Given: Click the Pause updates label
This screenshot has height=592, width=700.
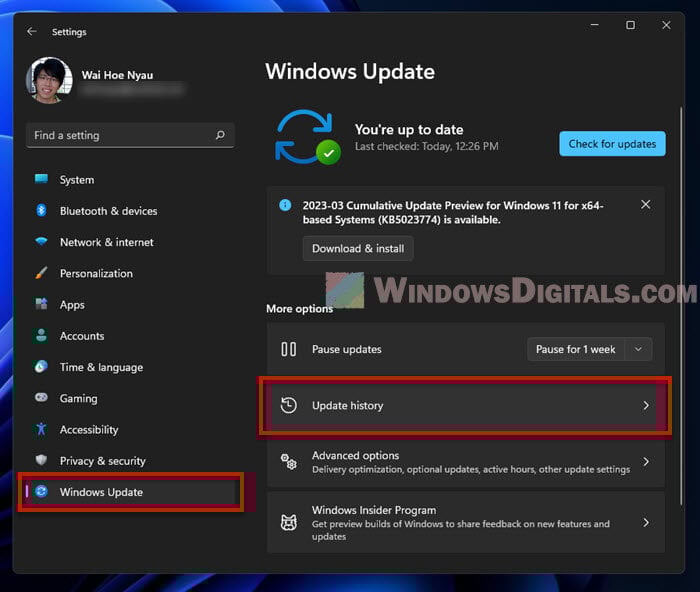Looking at the screenshot, I should pos(346,349).
